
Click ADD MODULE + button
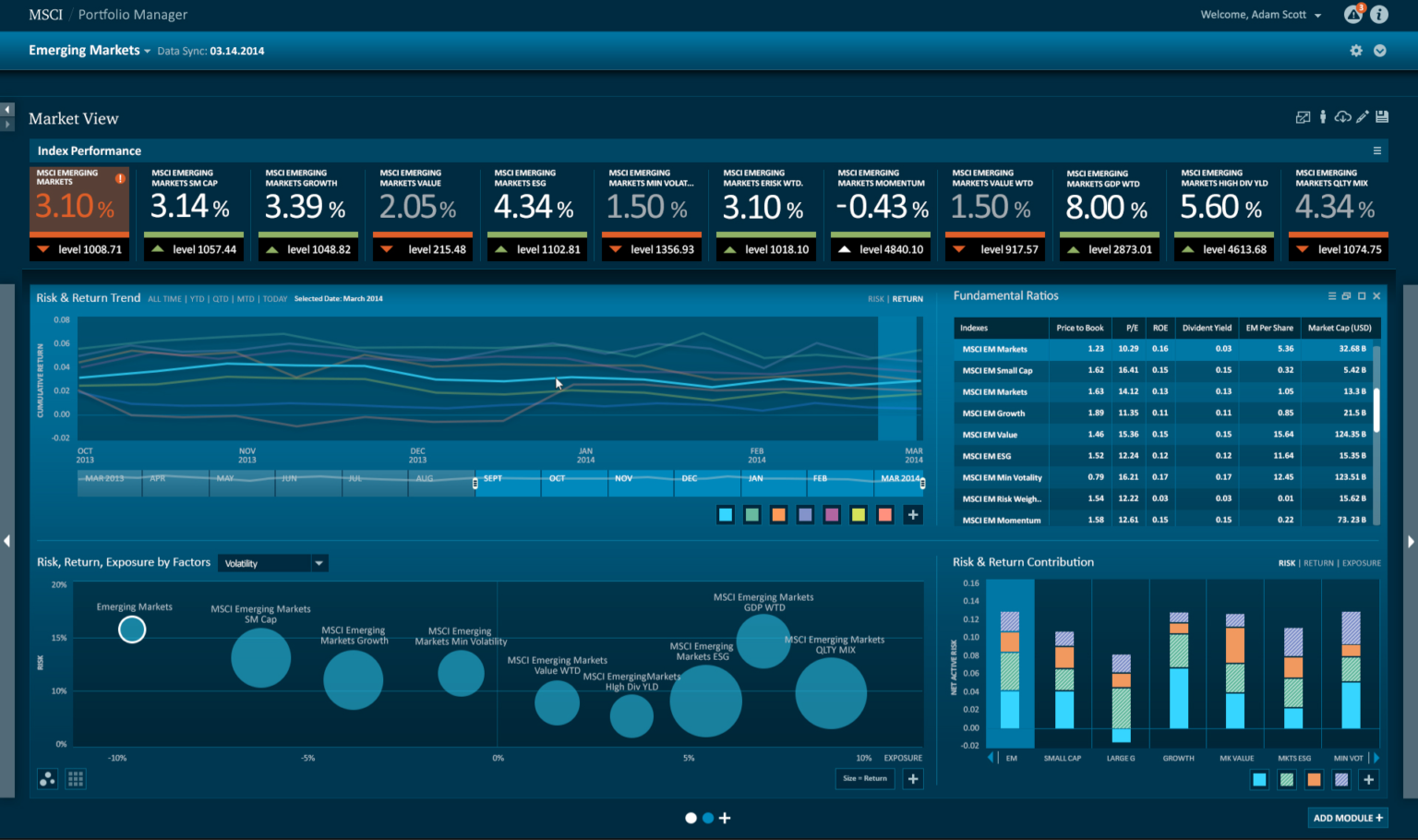[x=1348, y=818]
